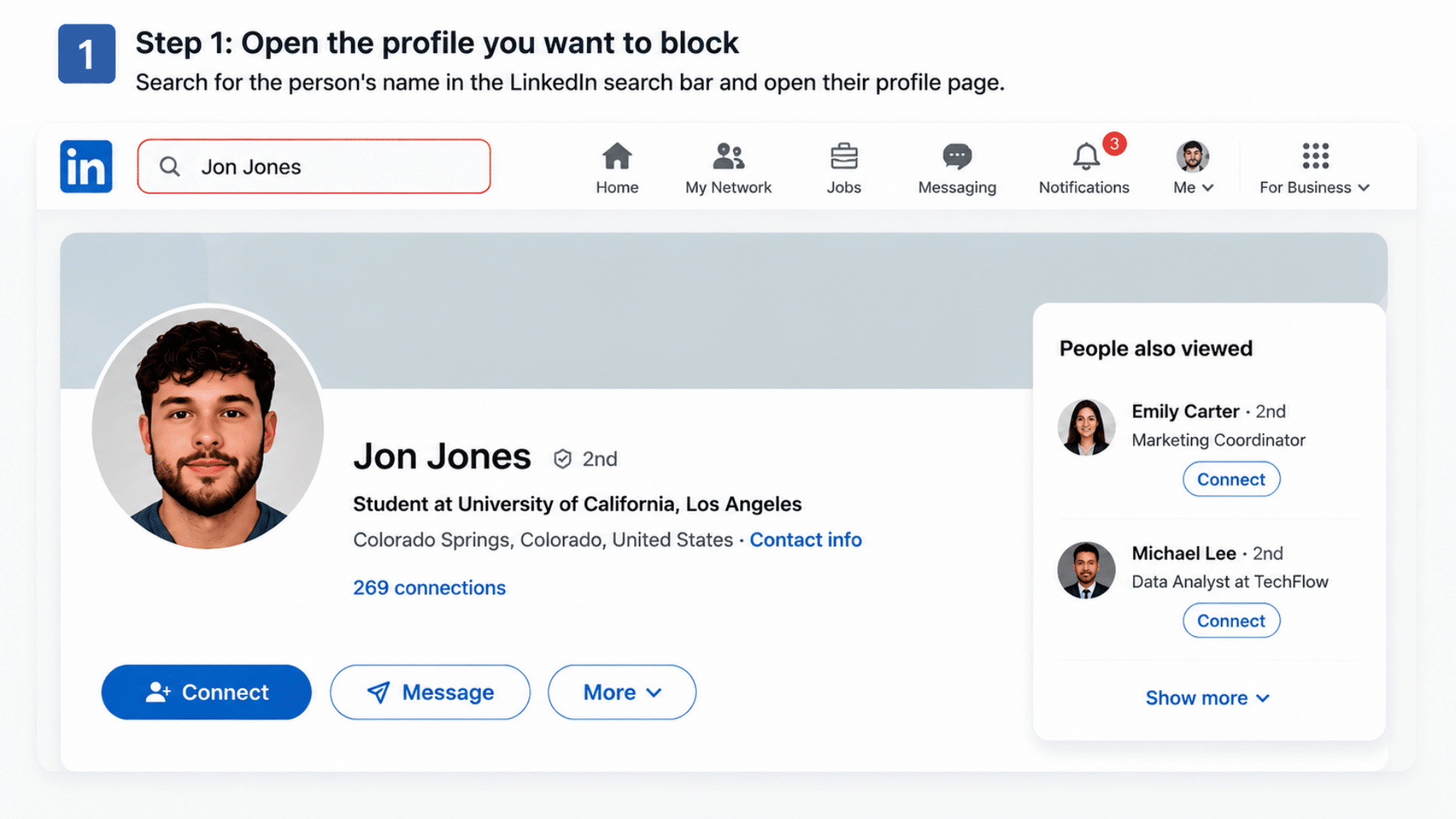This screenshot has height=819, width=1456.
Task: Open the Me dropdown menu
Action: coord(1193,168)
